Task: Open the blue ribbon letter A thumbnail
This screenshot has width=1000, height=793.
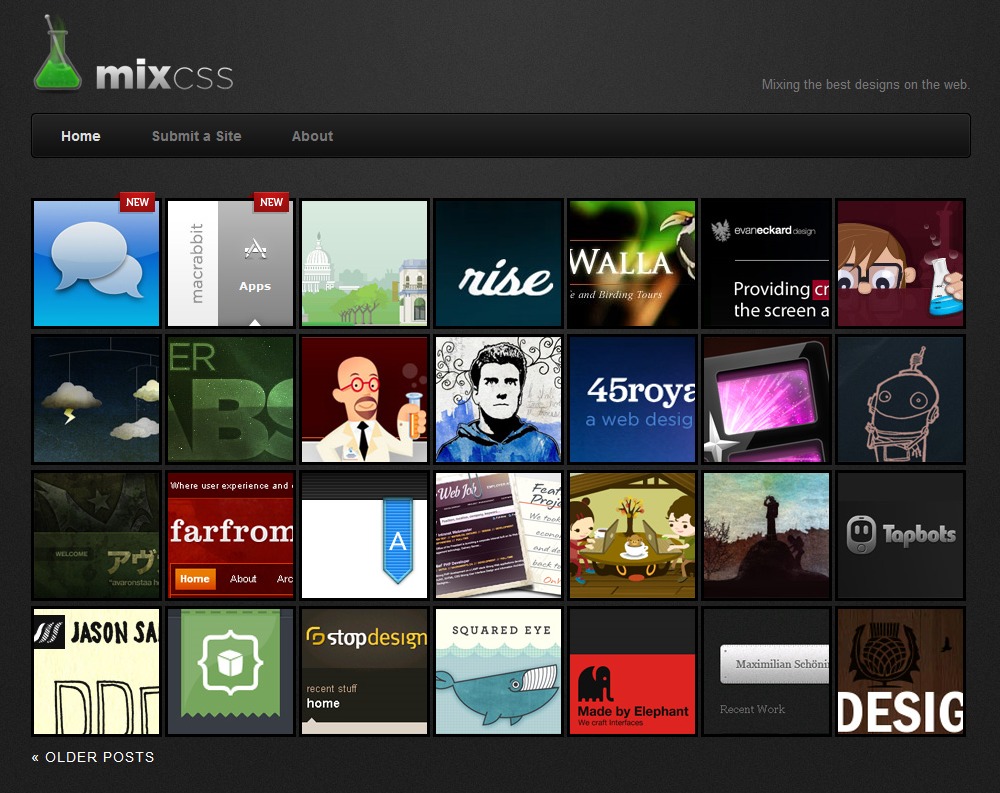Action: [x=364, y=535]
